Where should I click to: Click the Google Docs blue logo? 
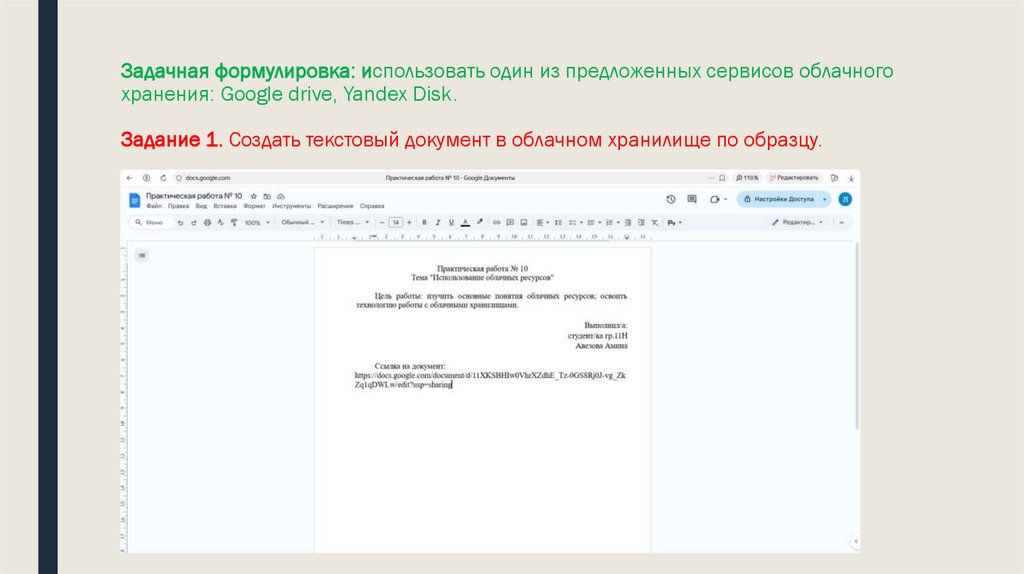coord(135,200)
